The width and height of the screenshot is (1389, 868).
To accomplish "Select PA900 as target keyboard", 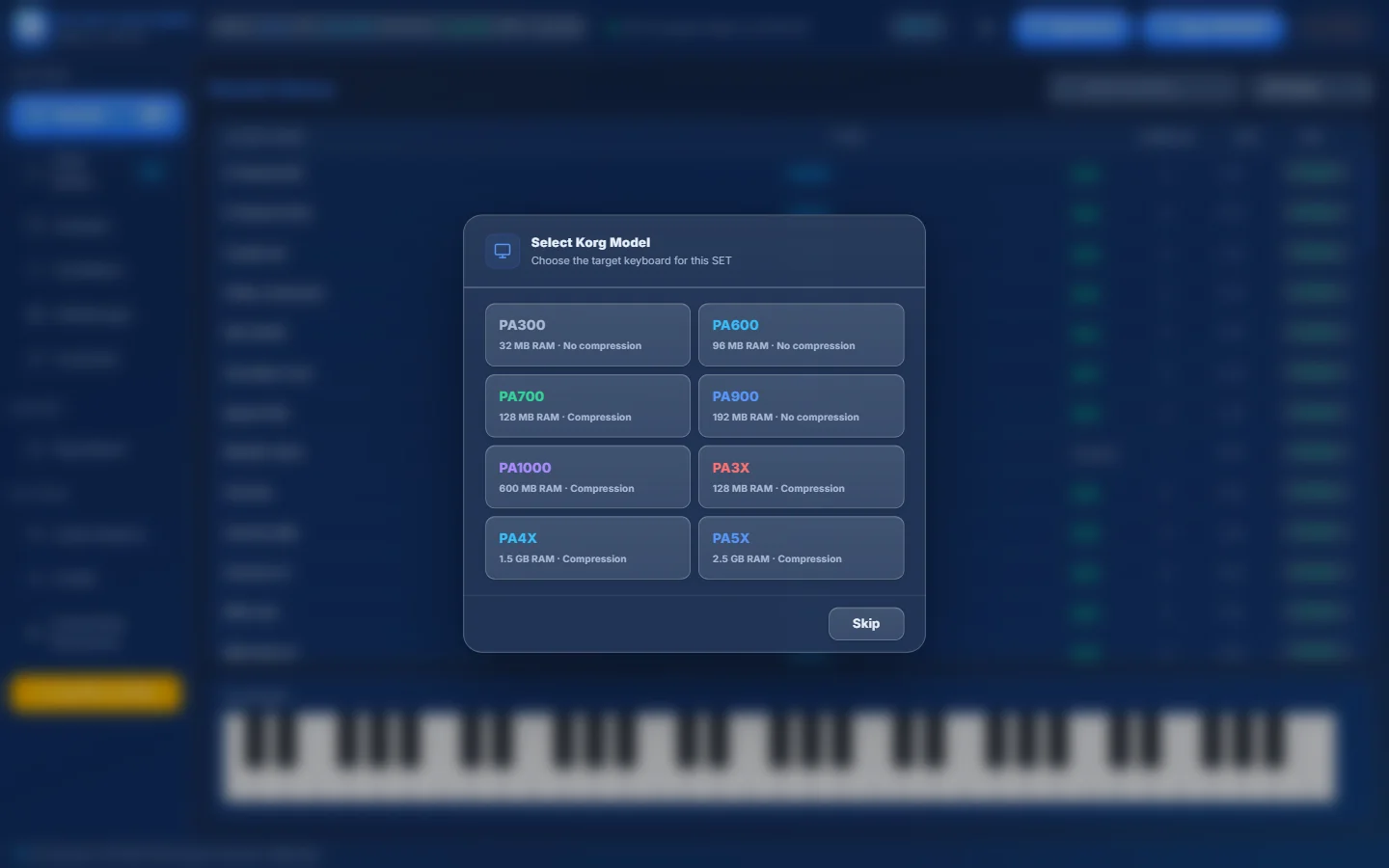I will (x=802, y=406).
